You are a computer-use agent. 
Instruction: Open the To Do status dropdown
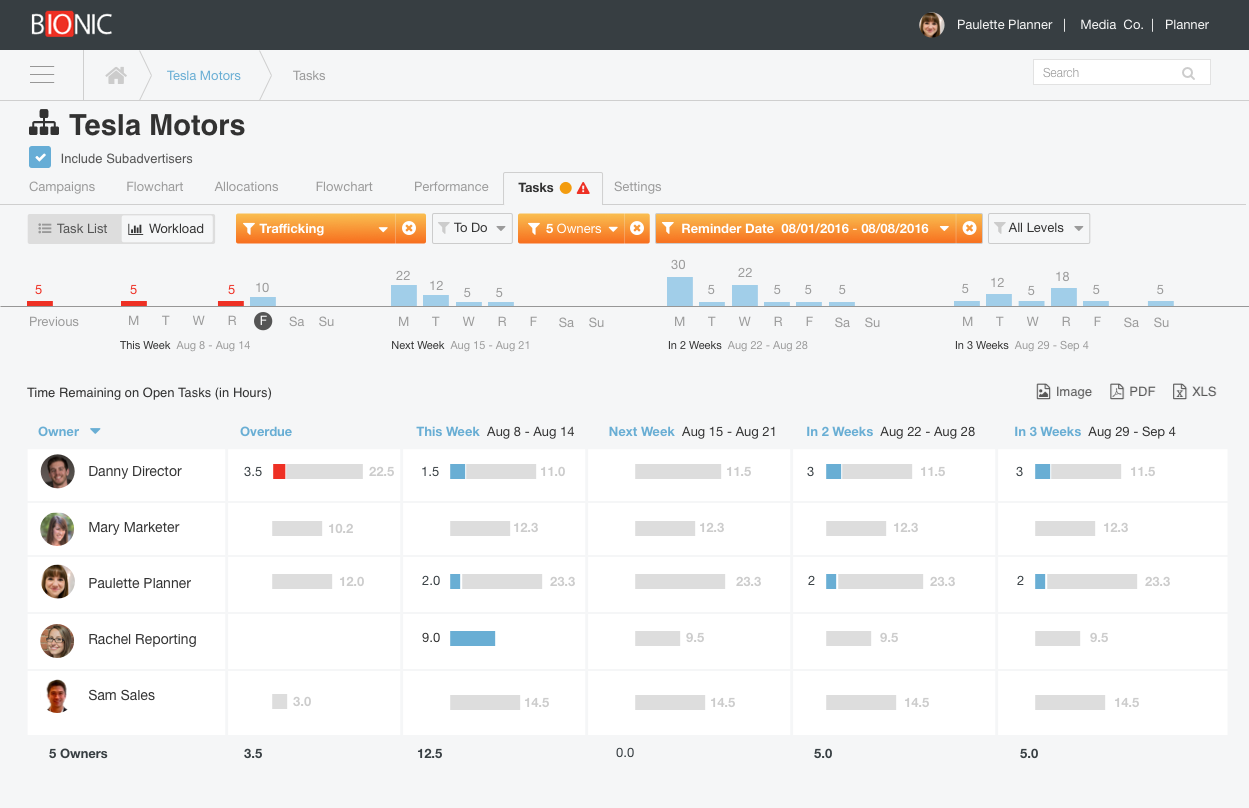472,229
